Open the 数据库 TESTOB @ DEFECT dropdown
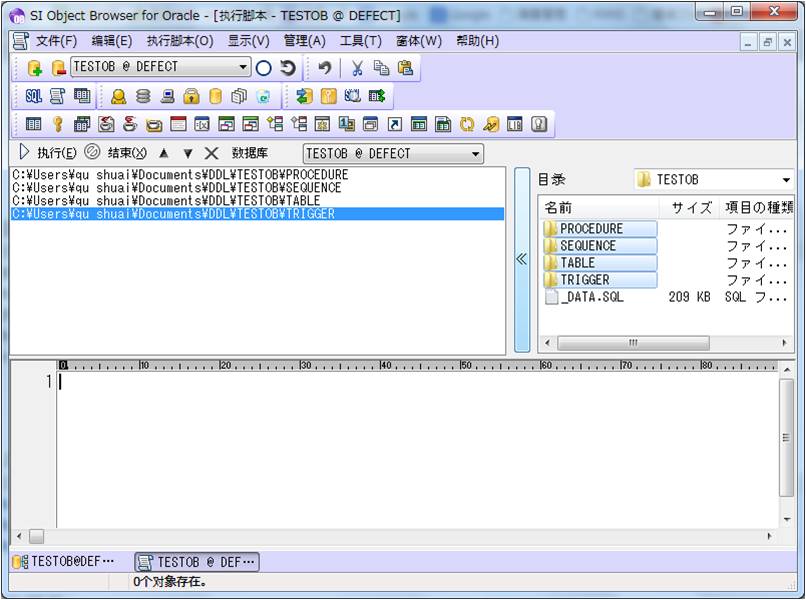This screenshot has width=806, height=600. point(475,154)
